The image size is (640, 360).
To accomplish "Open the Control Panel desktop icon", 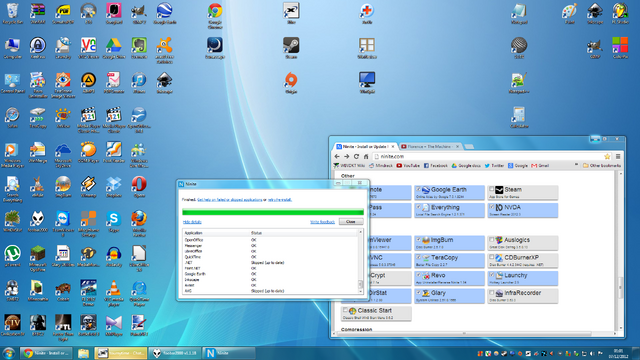I will [x=12, y=82].
